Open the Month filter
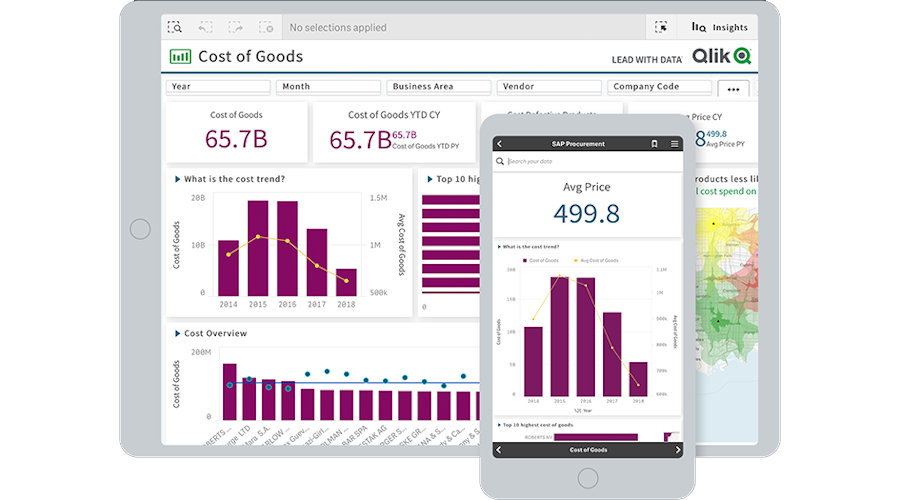 pos(328,87)
